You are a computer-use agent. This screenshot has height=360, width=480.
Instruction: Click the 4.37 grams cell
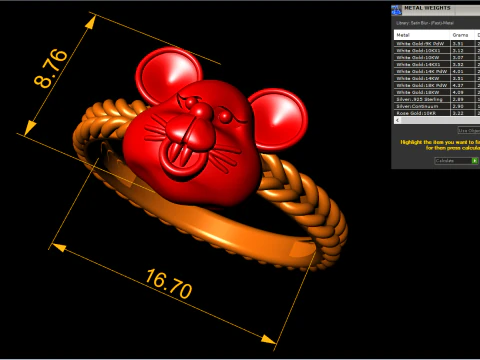click(x=462, y=85)
